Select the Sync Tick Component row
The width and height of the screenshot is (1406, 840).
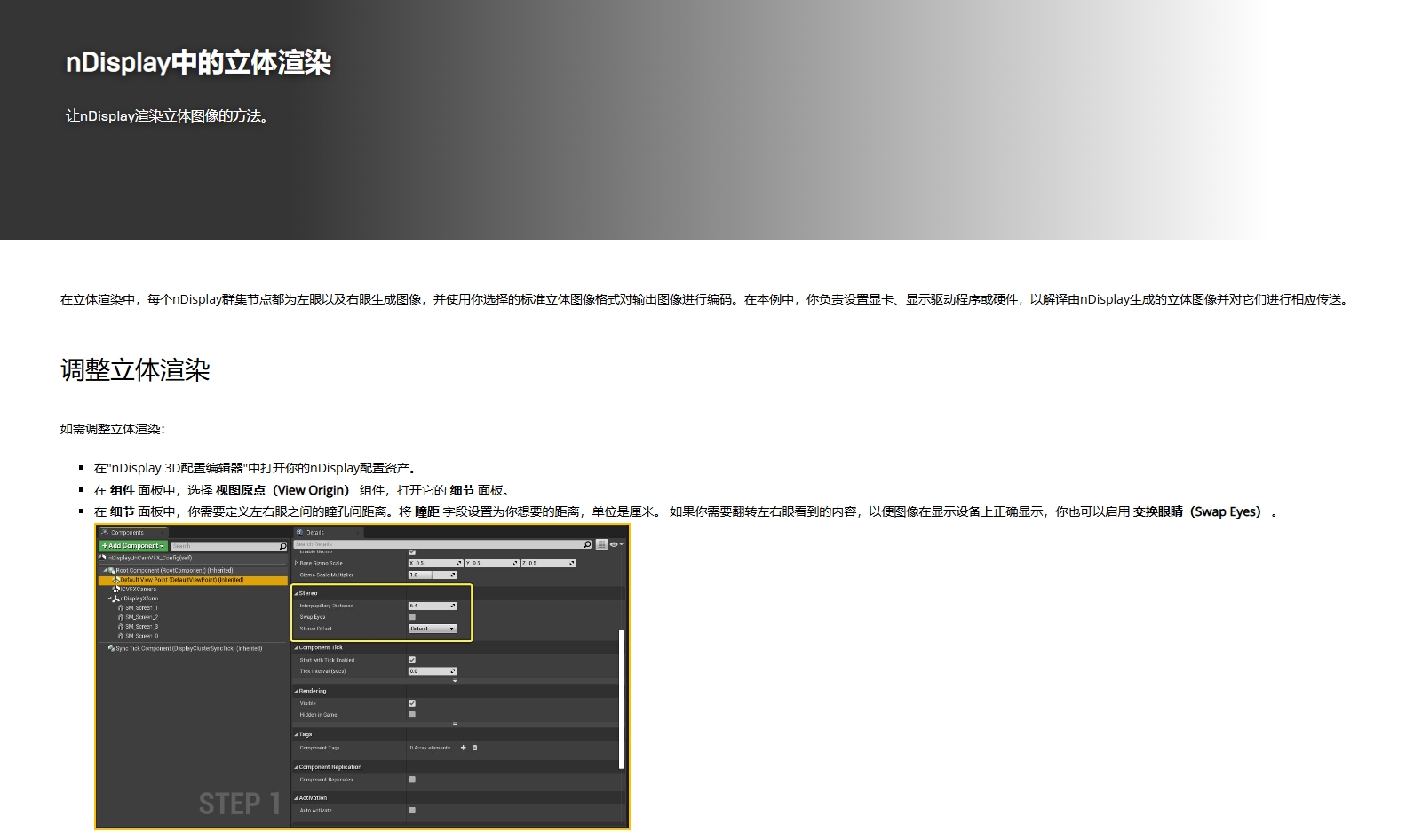[187, 648]
